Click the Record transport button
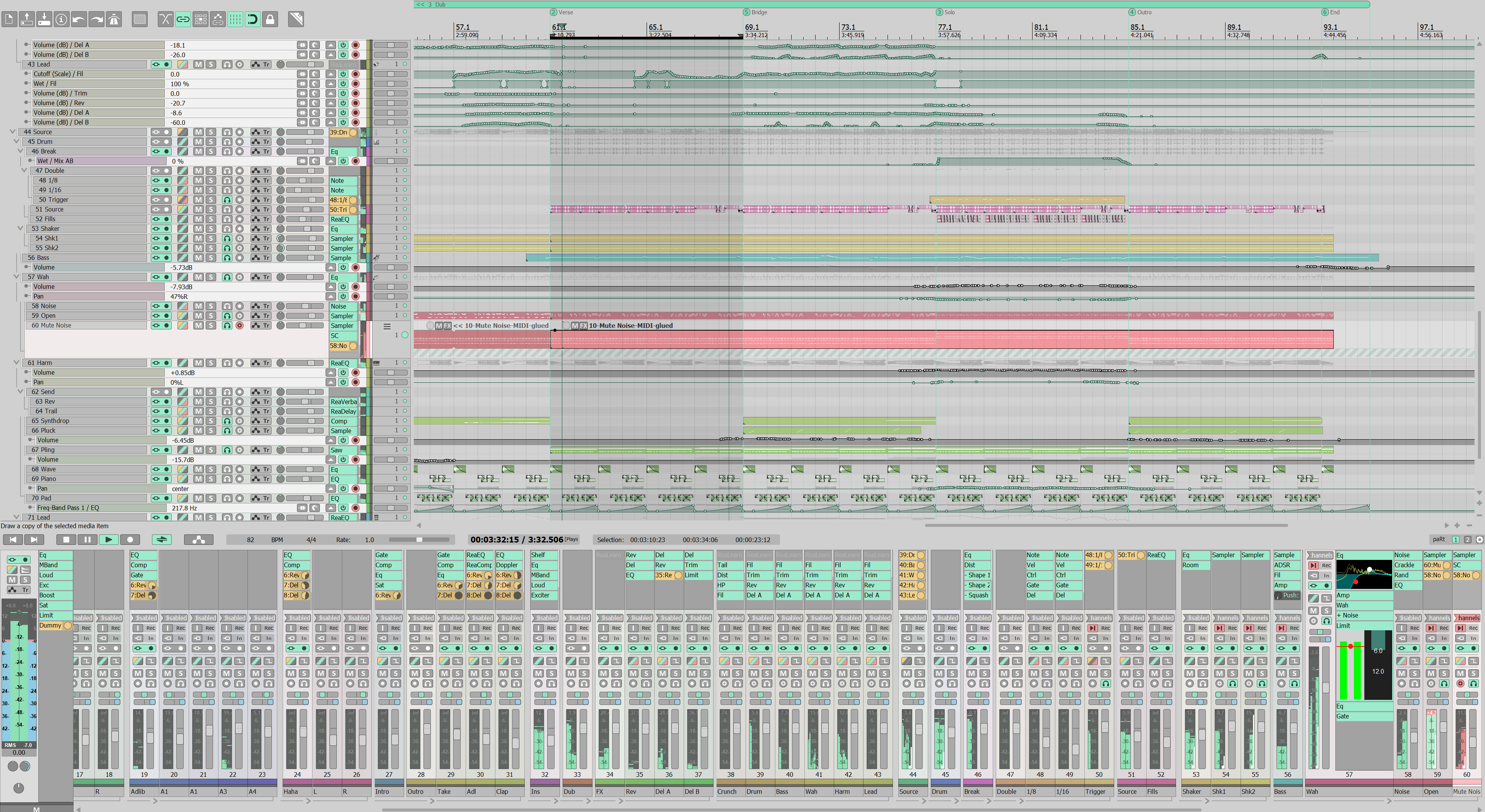 point(130,540)
